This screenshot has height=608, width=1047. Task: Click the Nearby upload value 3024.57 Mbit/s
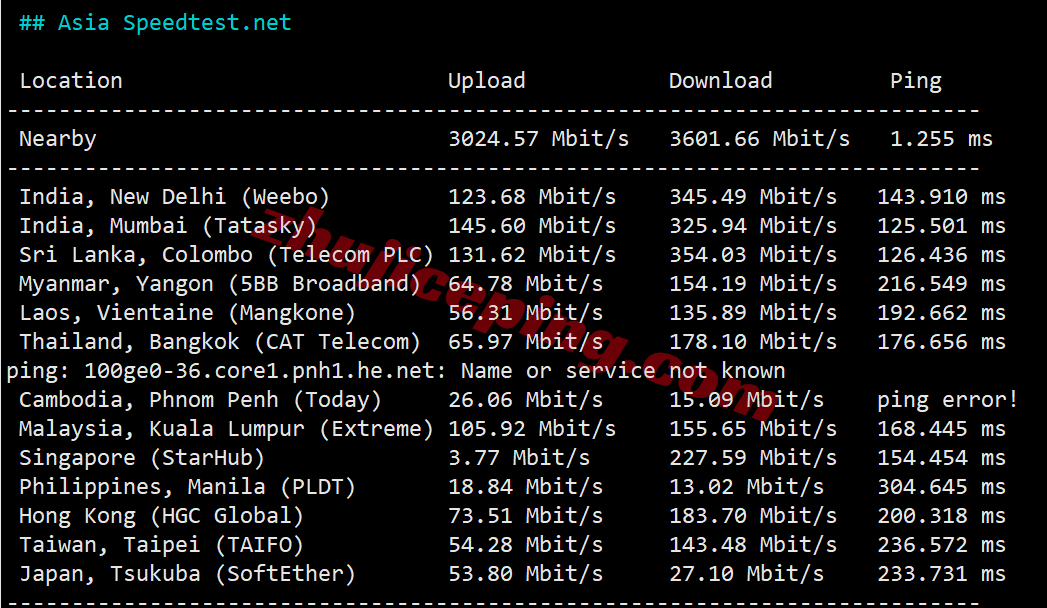538,139
